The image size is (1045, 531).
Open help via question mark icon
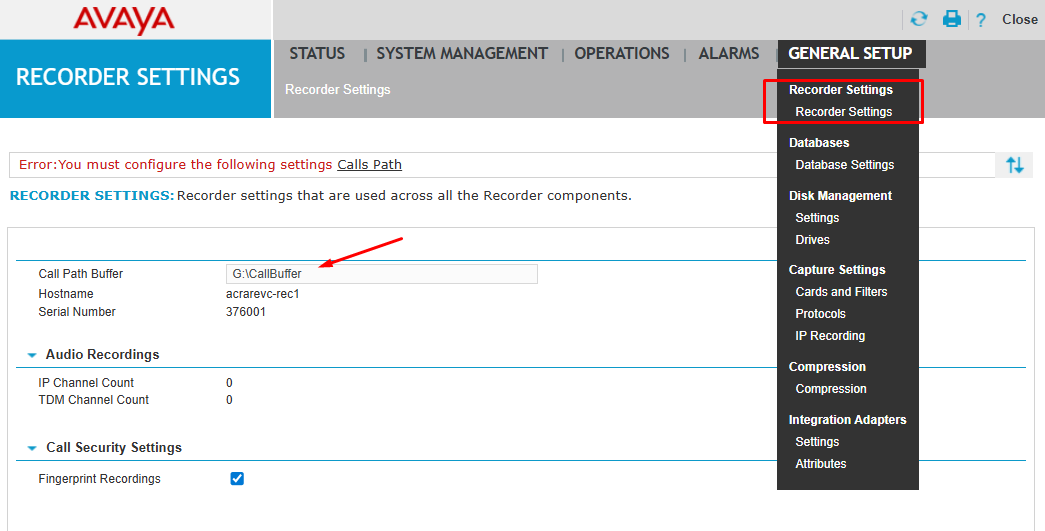pyautogui.click(x=981, y=20)
